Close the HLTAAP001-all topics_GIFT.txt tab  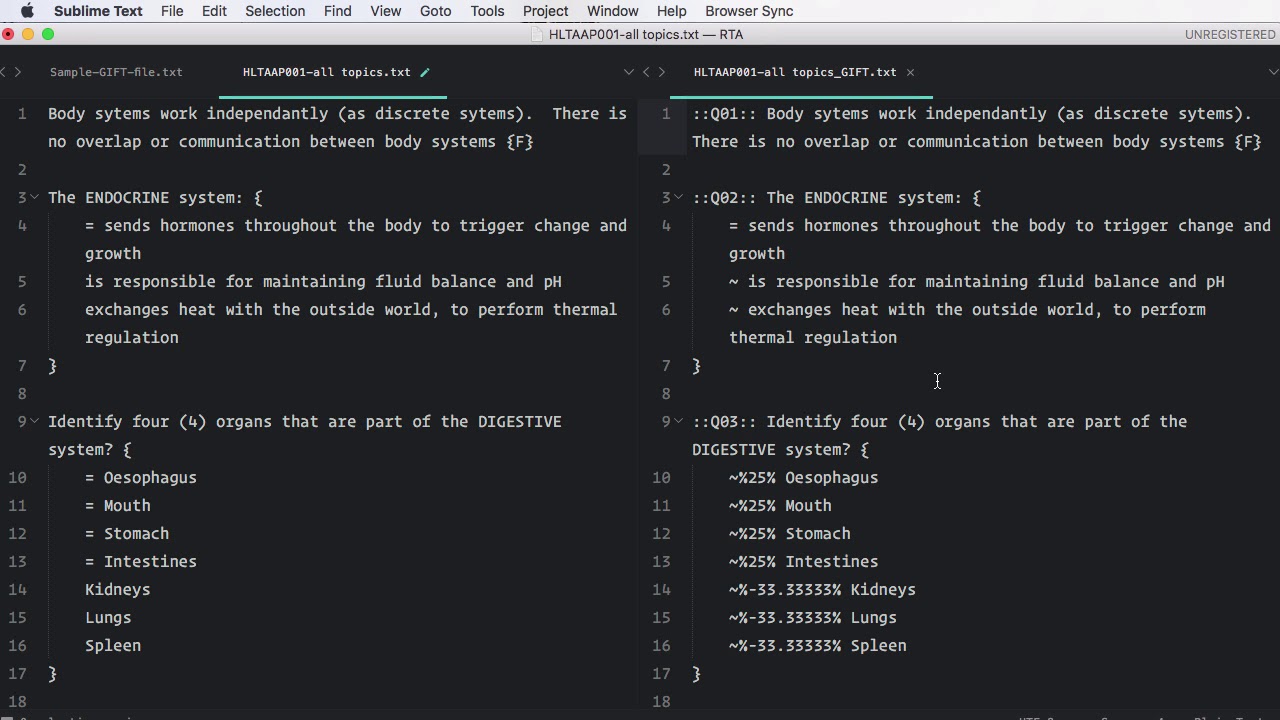click(910, 72)
